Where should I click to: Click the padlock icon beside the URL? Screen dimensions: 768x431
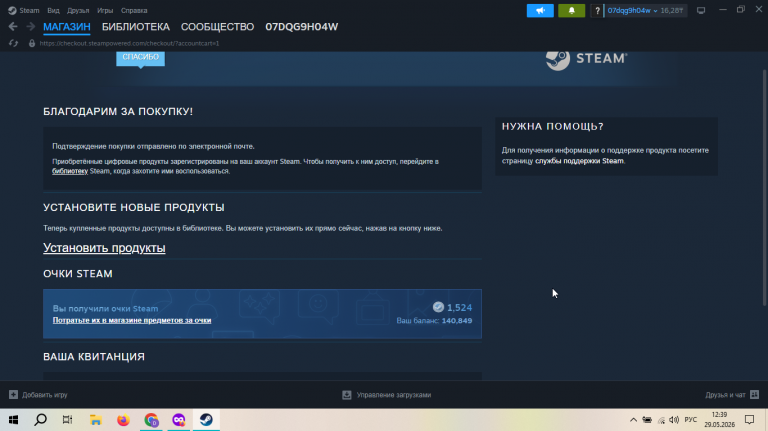(32, 43)
